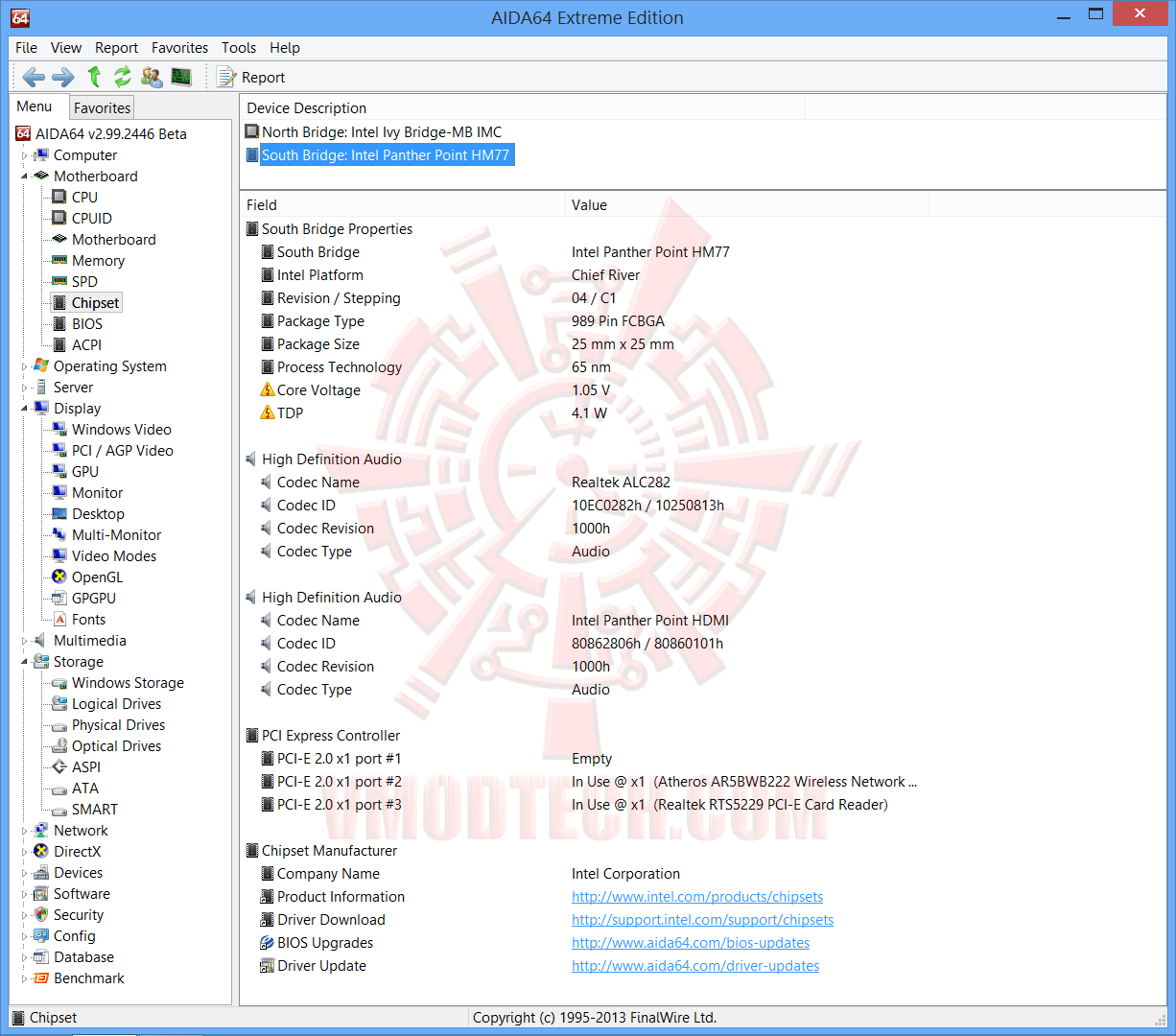Switch to the Menu tab

[35, 106]
